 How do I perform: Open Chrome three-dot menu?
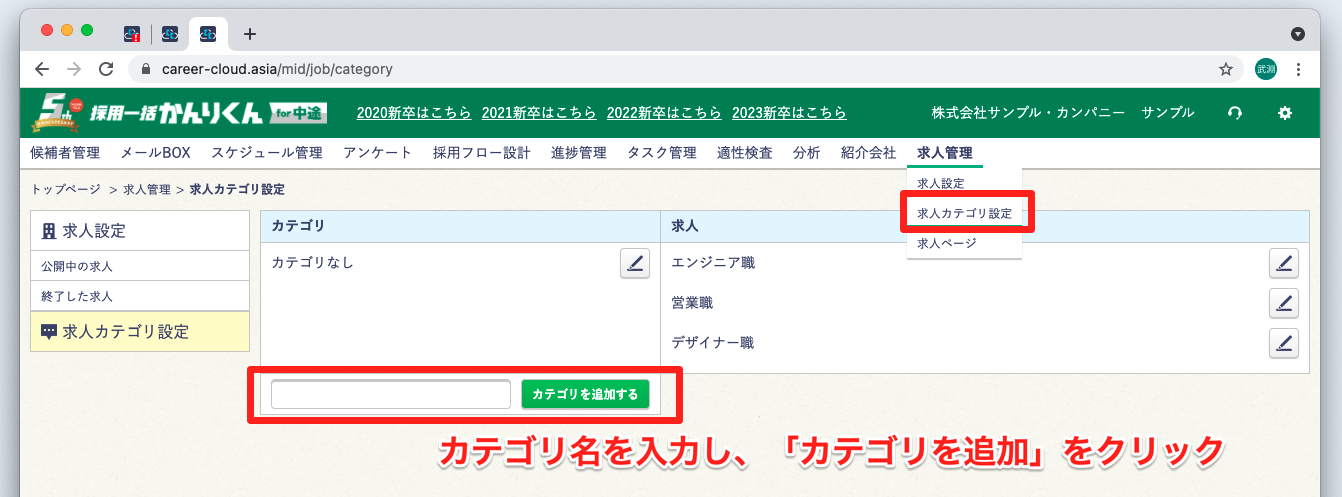(1298, 70)
